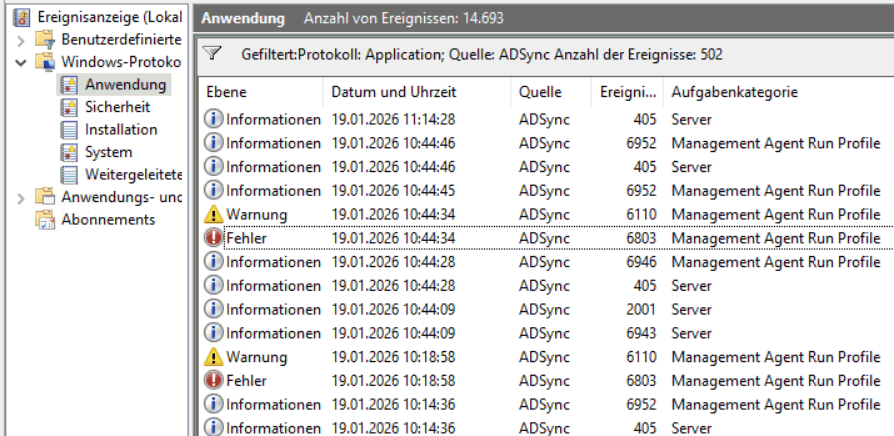The width and height of the screenshot is (894, 436).
Task: Expand the Anwendungs- und Dienstprotokolle node
Action: click(21, 198)
